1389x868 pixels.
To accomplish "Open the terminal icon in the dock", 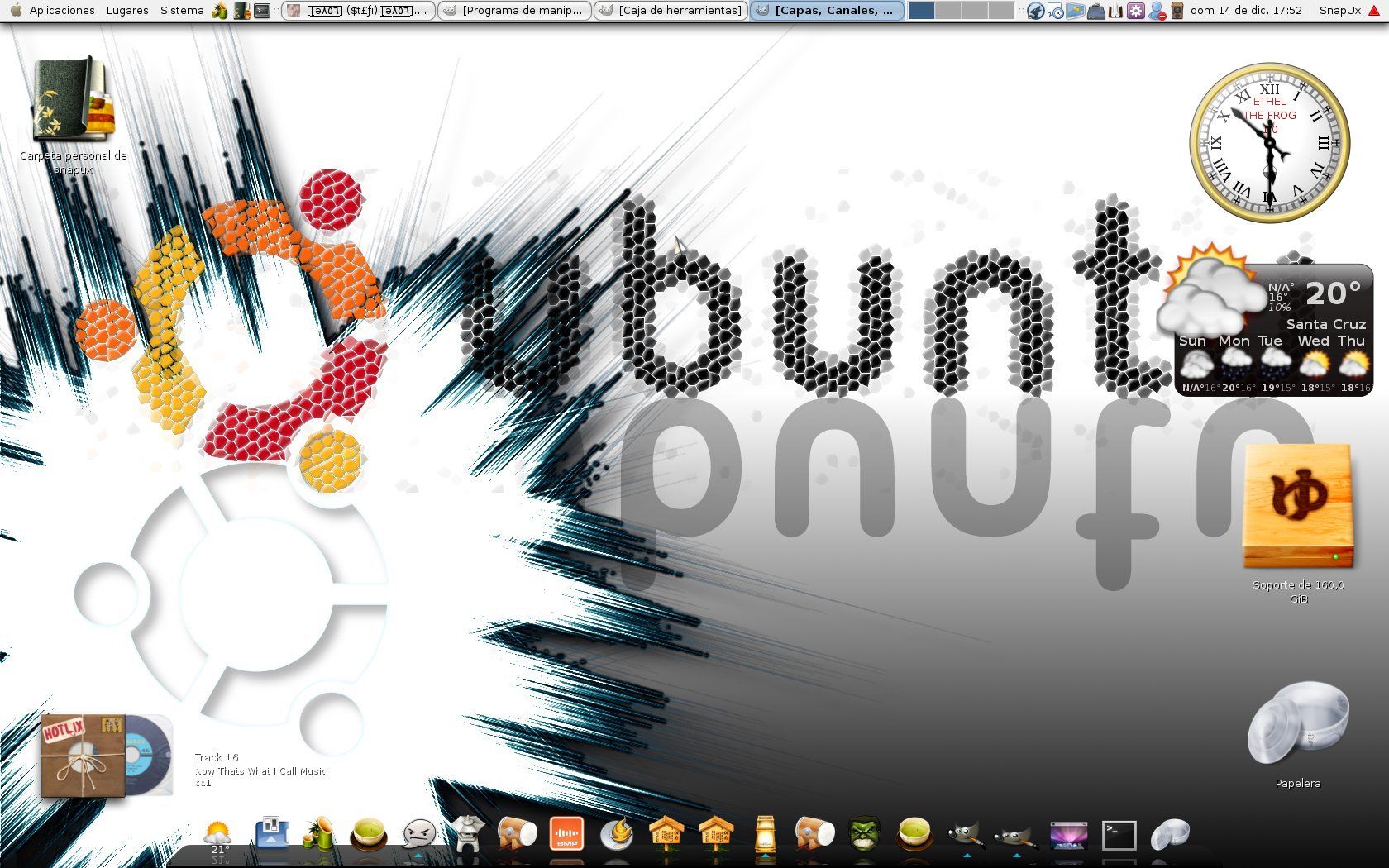I will [1119, 835].
